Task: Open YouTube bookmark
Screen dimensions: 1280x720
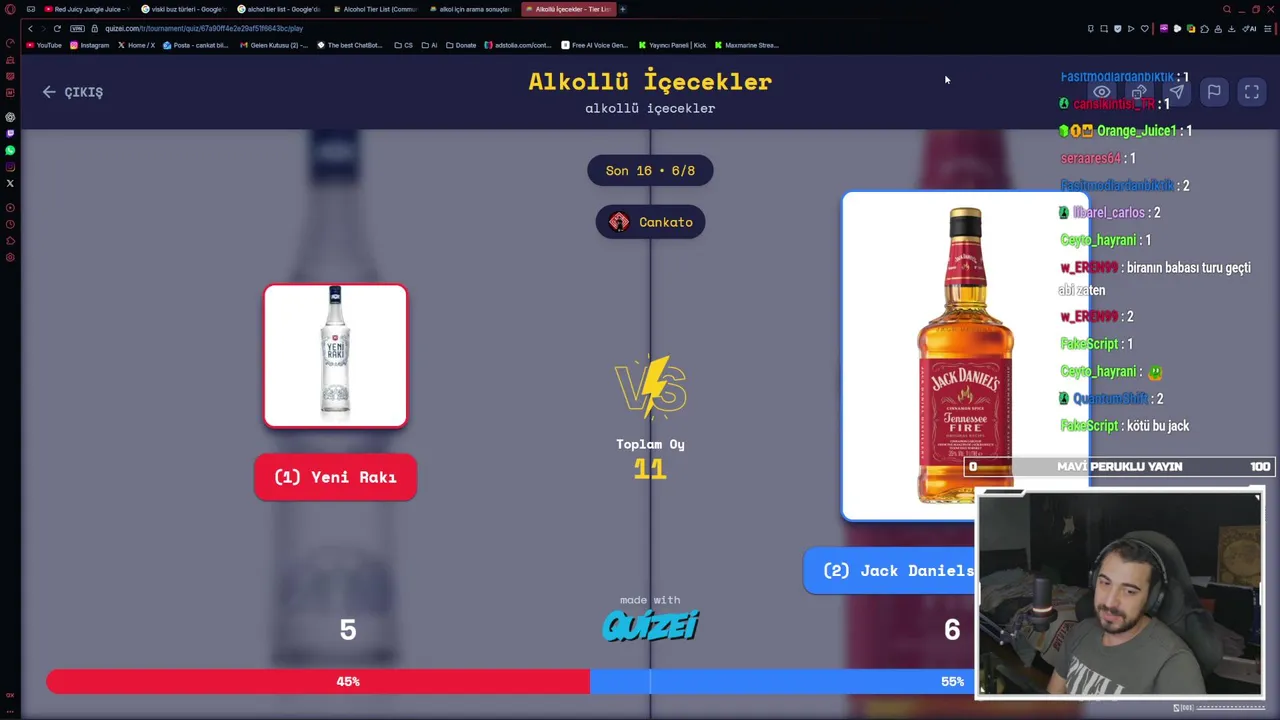Action: click(x=44, y=45)
